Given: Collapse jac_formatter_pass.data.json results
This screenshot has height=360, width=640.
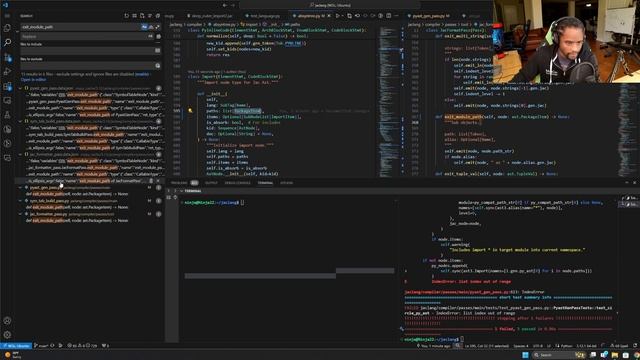Looking at the screenshot, I should [x=20, y=155].
